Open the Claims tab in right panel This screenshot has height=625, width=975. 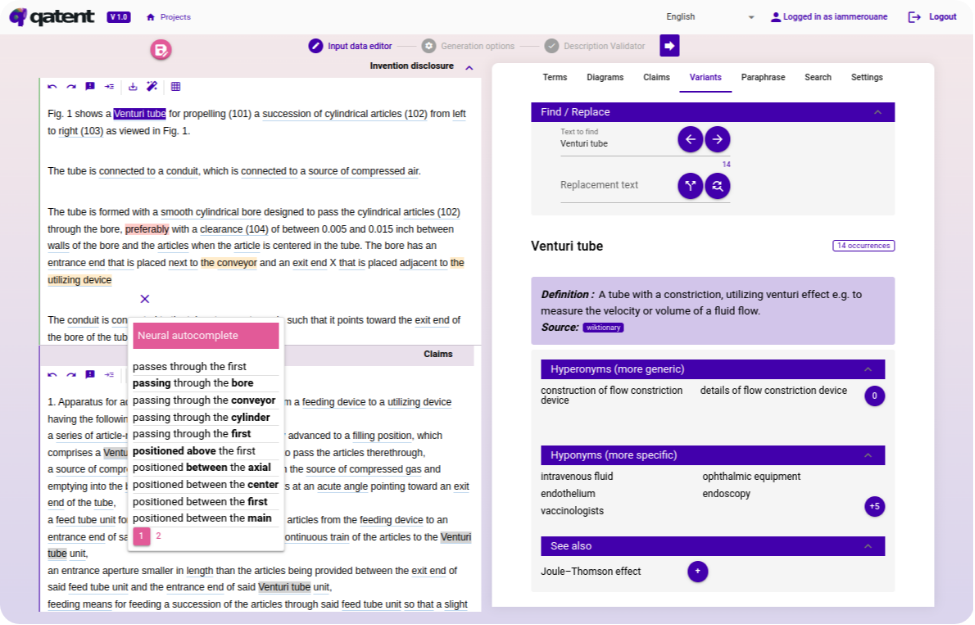coord(656,77)
